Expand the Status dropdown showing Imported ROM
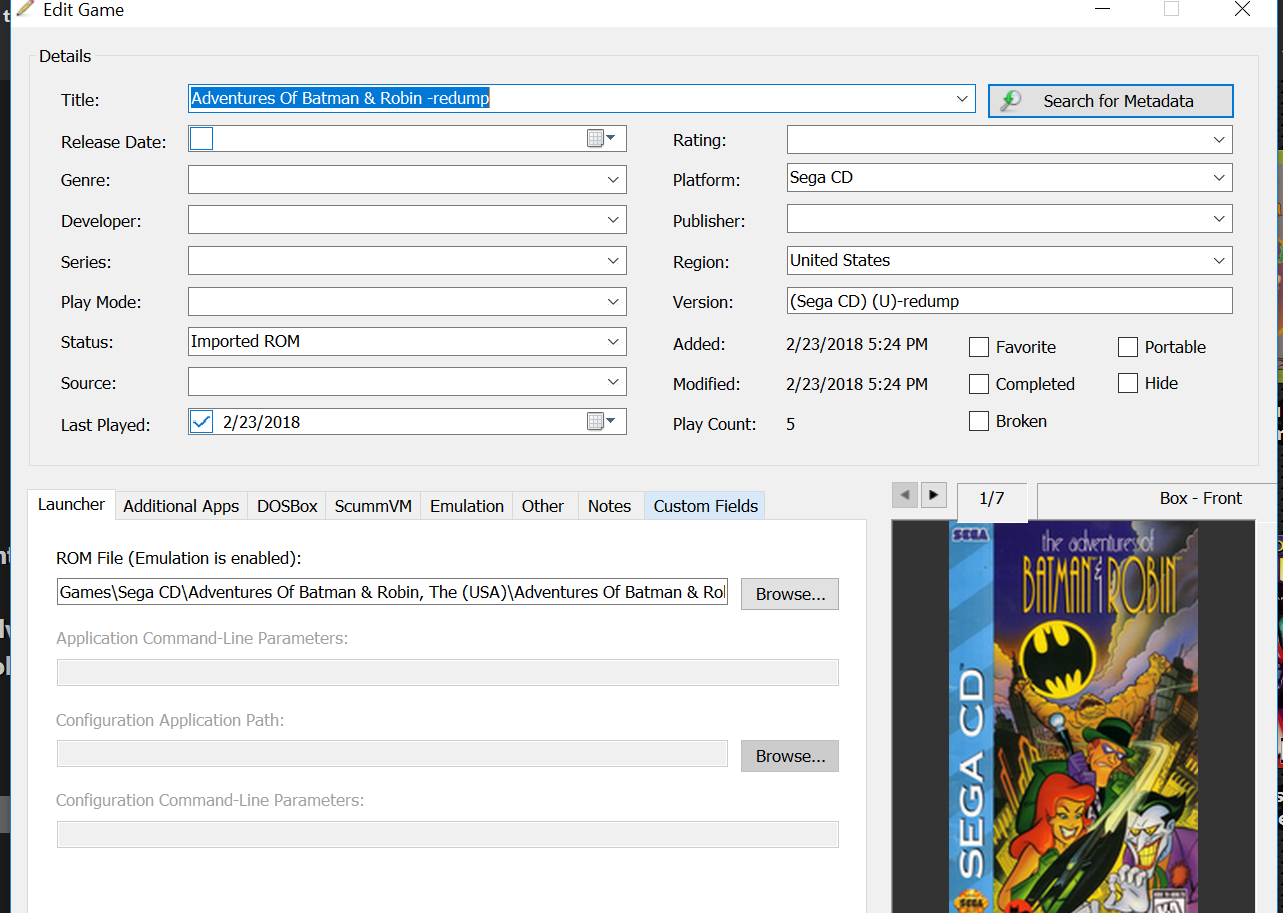The width and height of the screenshot is (1283, 913). [x=613, y=341]
